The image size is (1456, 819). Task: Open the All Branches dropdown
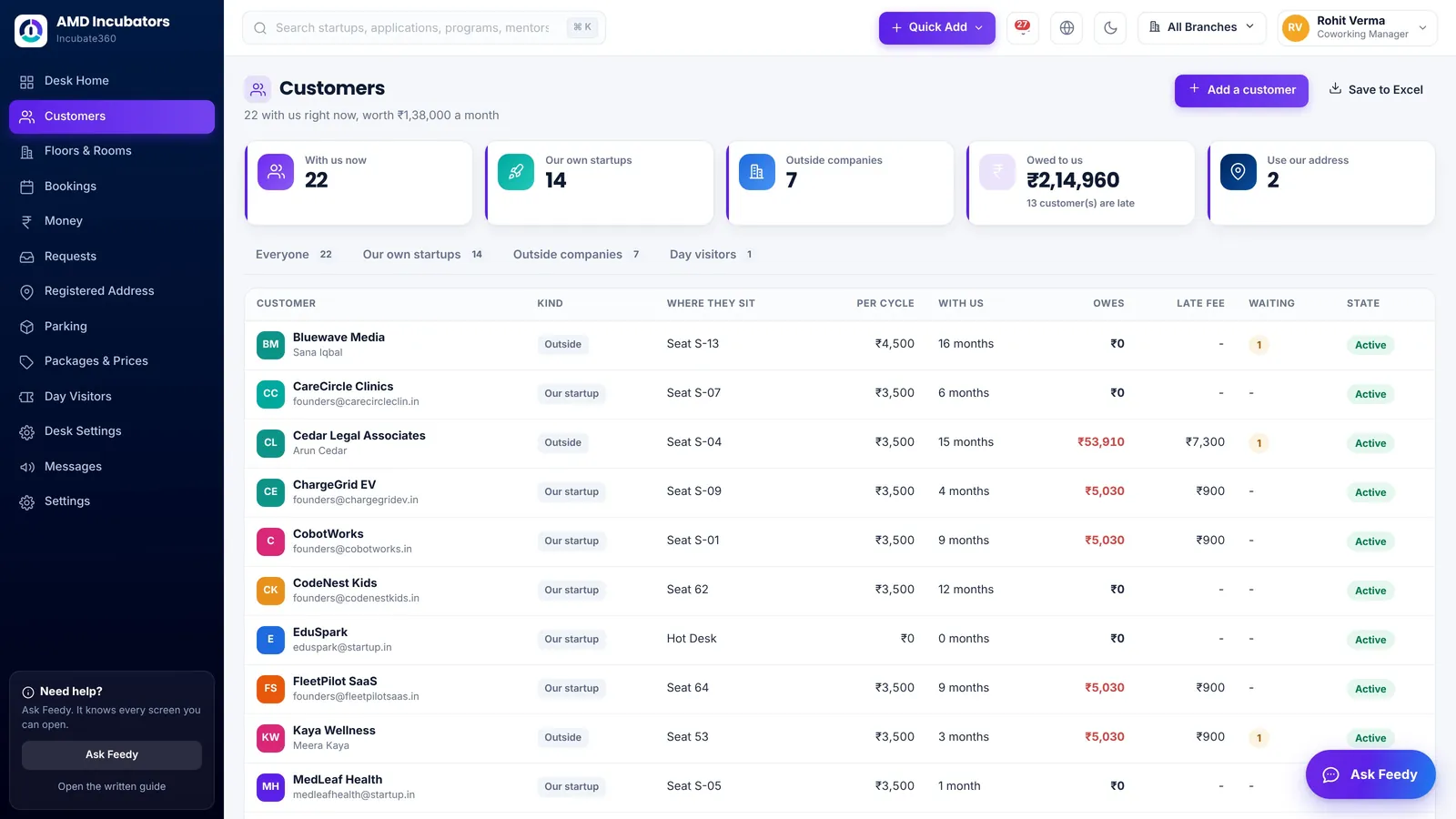tap(1202, 27)
